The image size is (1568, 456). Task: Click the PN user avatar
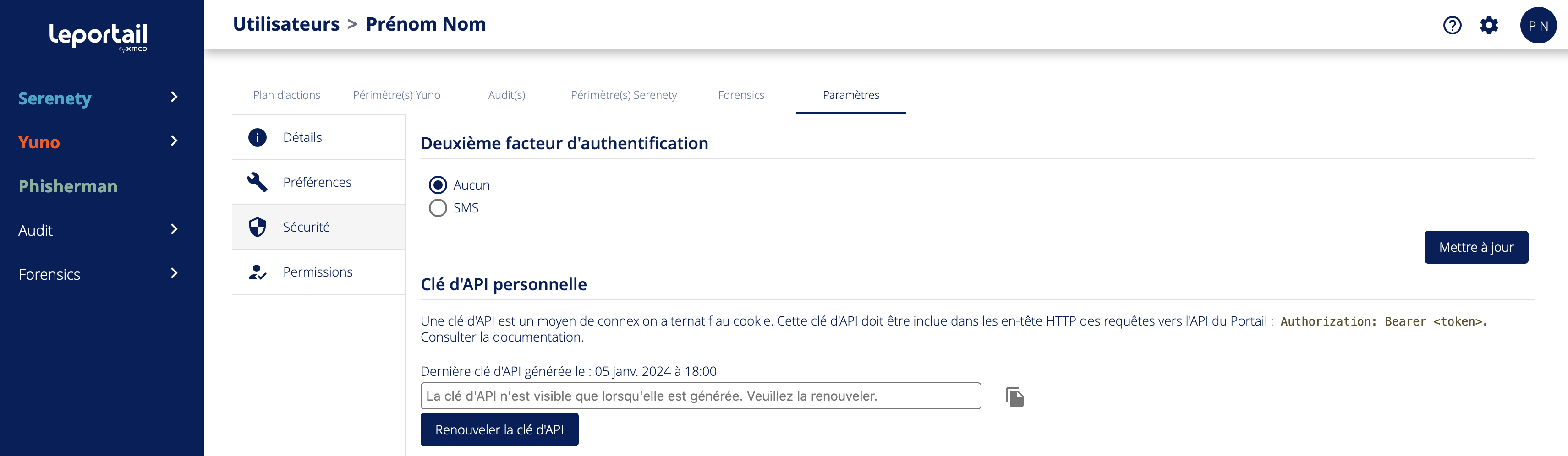pyautogui.click(x=1538, y=26)
